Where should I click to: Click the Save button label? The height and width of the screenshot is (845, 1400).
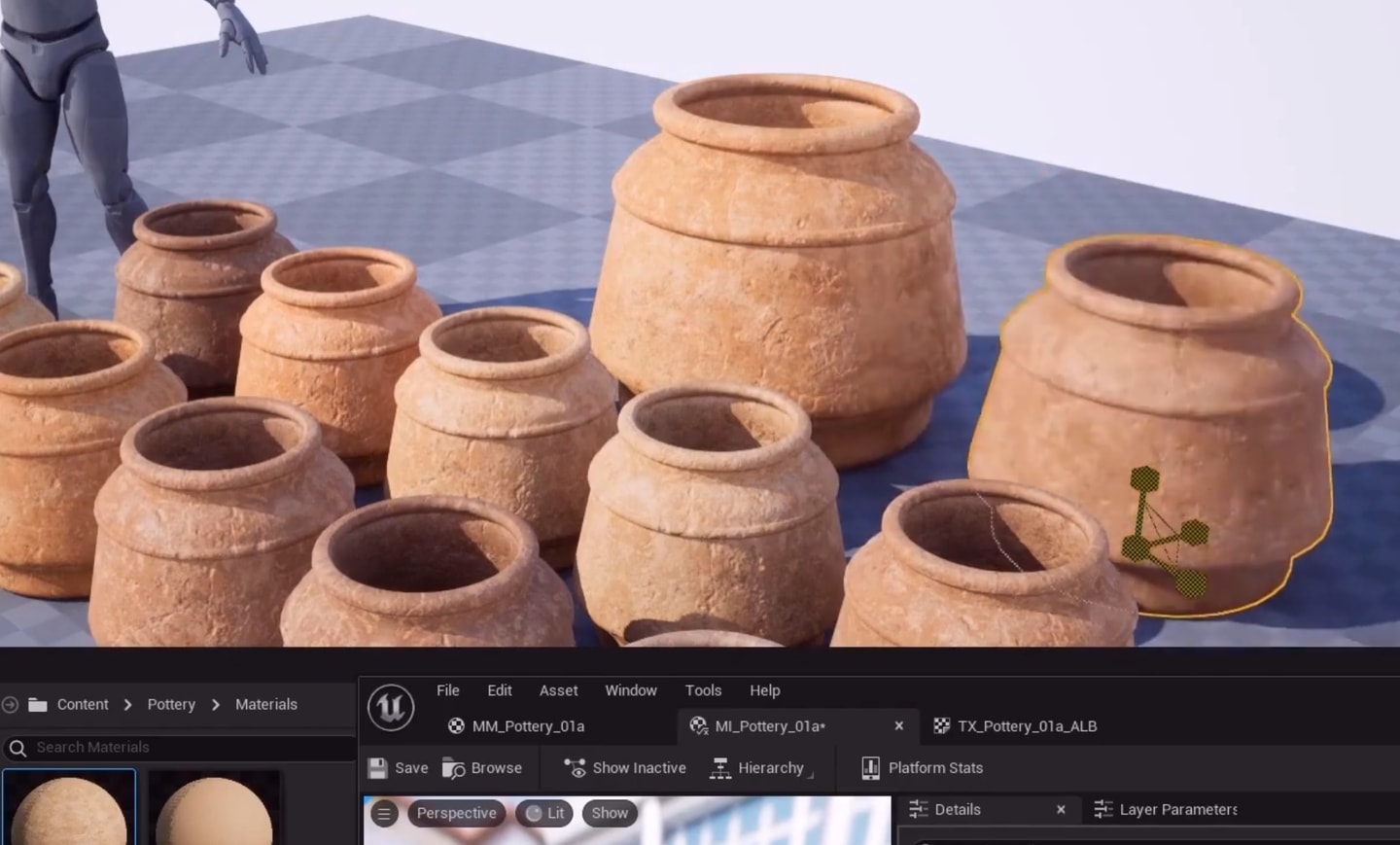tap(411, 768)
